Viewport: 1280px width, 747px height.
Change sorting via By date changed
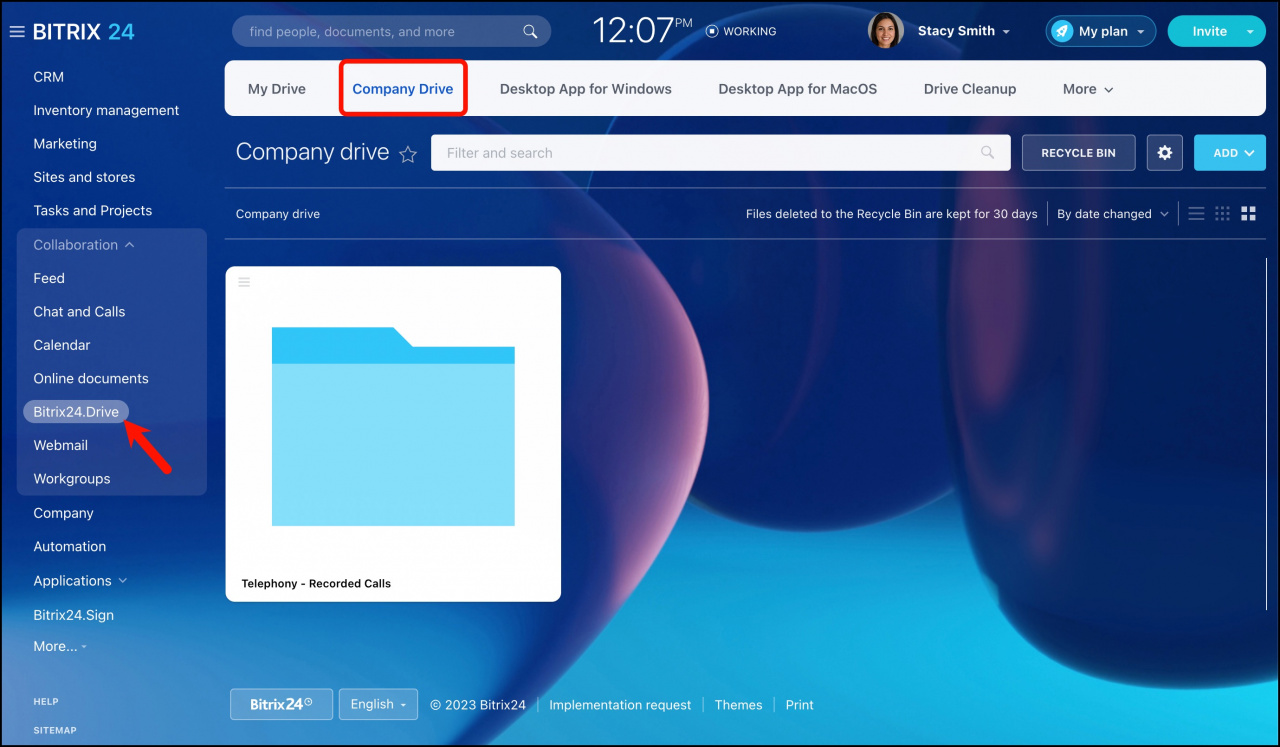tap(1113, 214)
